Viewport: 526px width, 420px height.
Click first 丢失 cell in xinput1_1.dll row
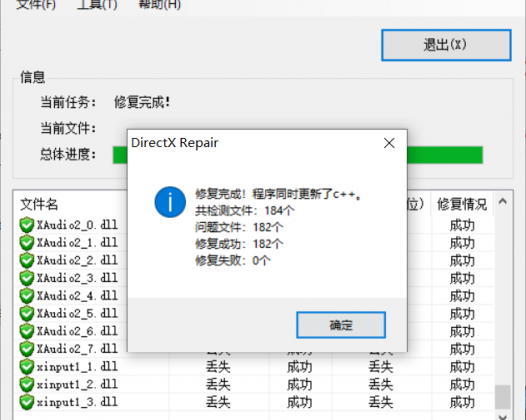click(x=218, y=367)
